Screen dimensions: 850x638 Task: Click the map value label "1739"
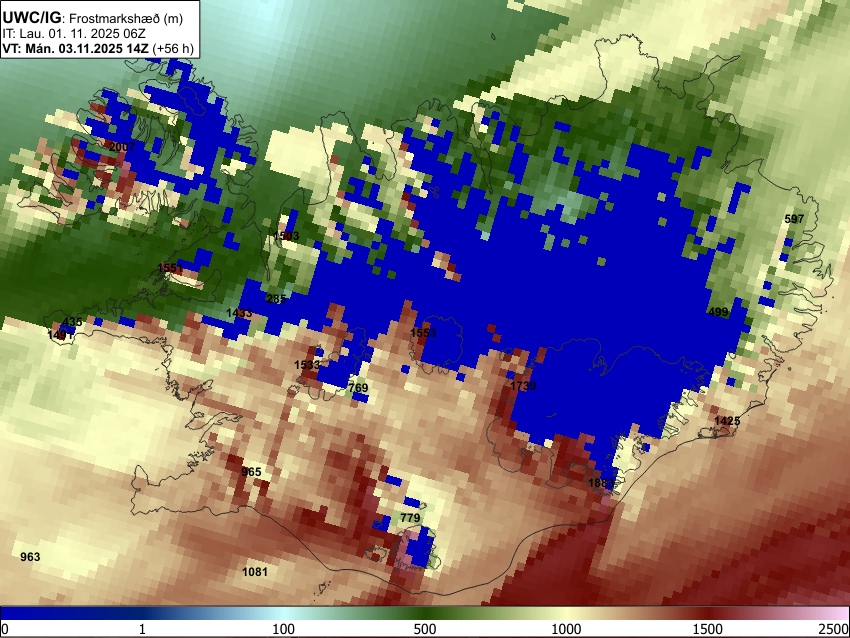(x=523, y=385)
